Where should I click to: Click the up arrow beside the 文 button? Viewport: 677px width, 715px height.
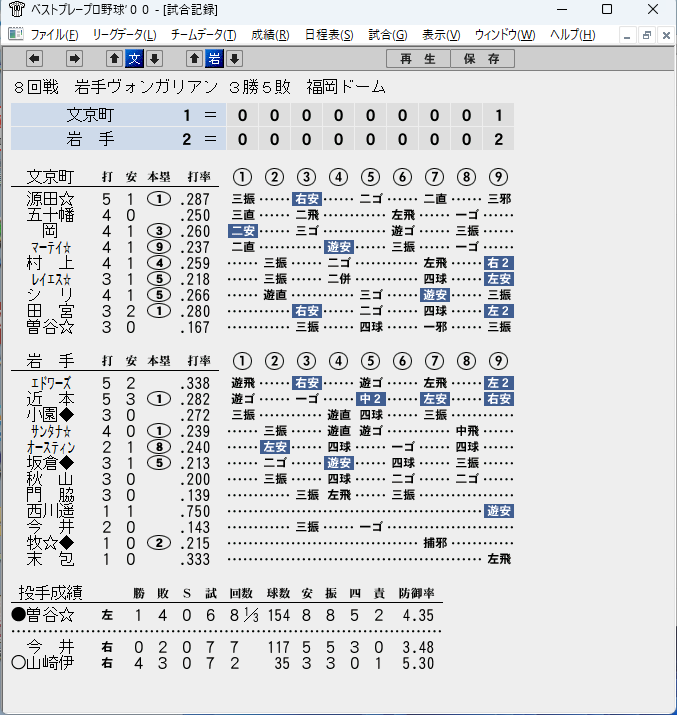(x=114, y=58)
